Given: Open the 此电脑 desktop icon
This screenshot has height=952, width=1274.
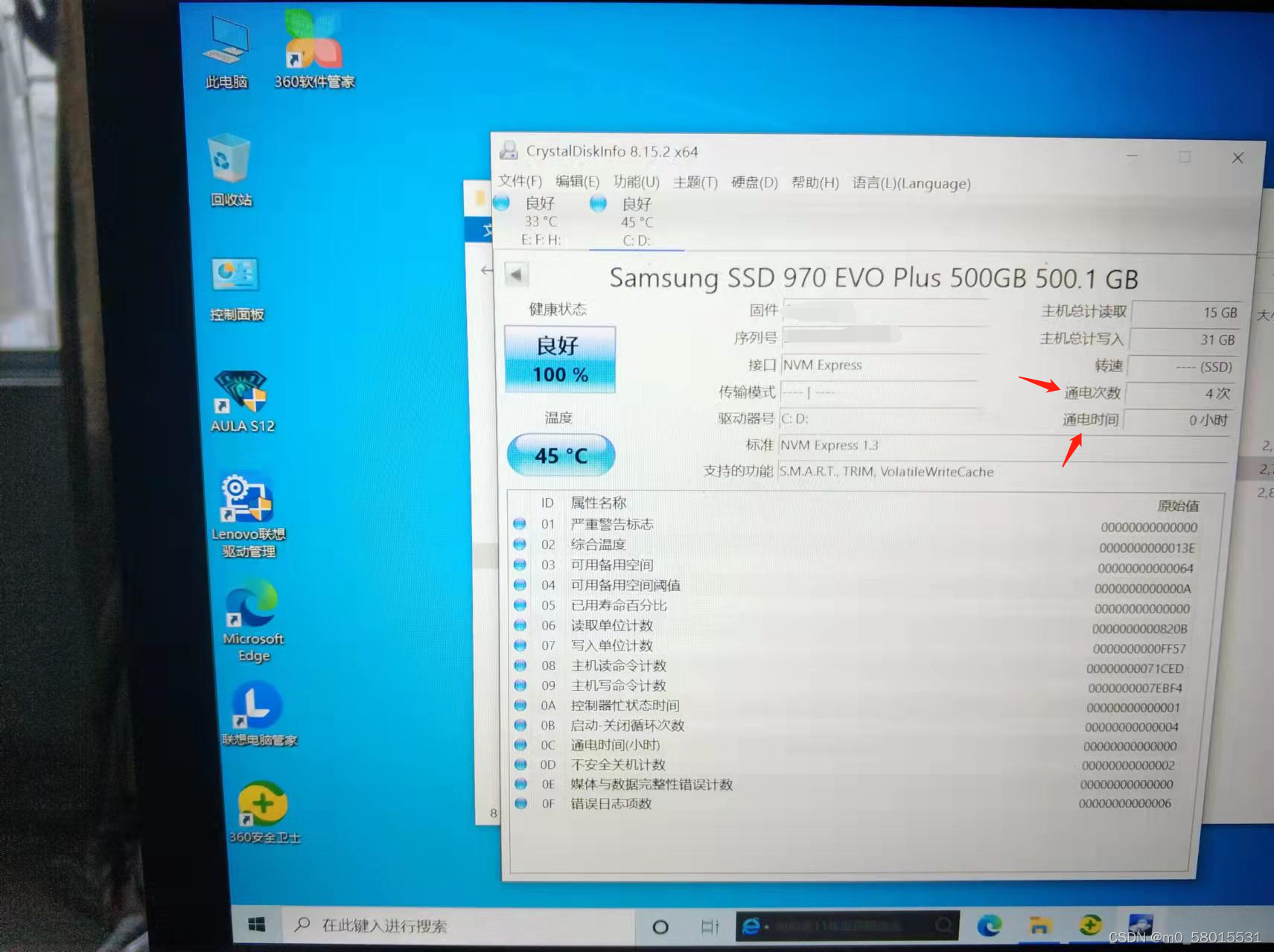Looking at the screenshot, I should (x=226, y=52).
